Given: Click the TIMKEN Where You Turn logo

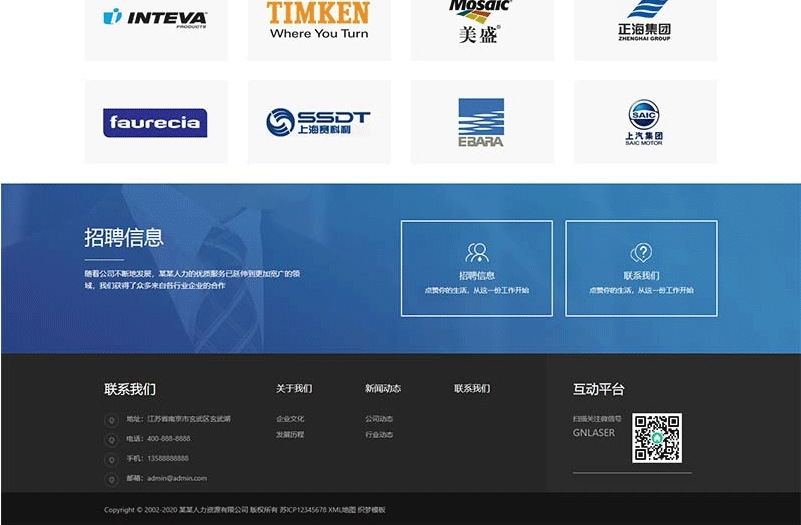Looking at the screenshot, I should (x=319, y=20).
